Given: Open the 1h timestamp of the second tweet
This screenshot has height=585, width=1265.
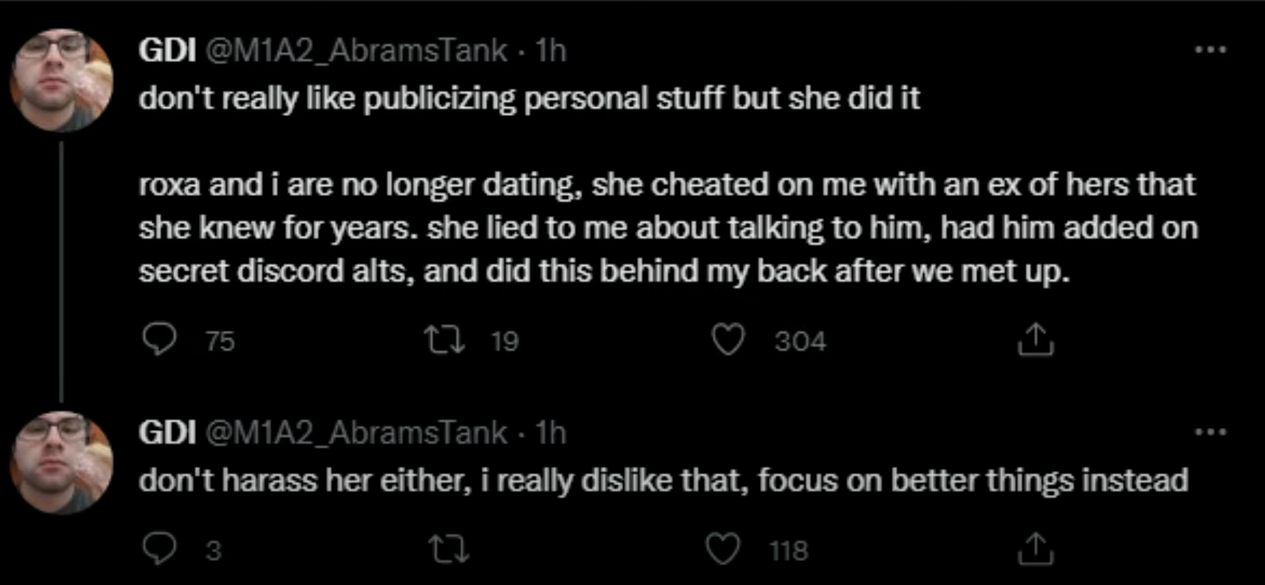Looking at the screenshot, I should point(551,433).
